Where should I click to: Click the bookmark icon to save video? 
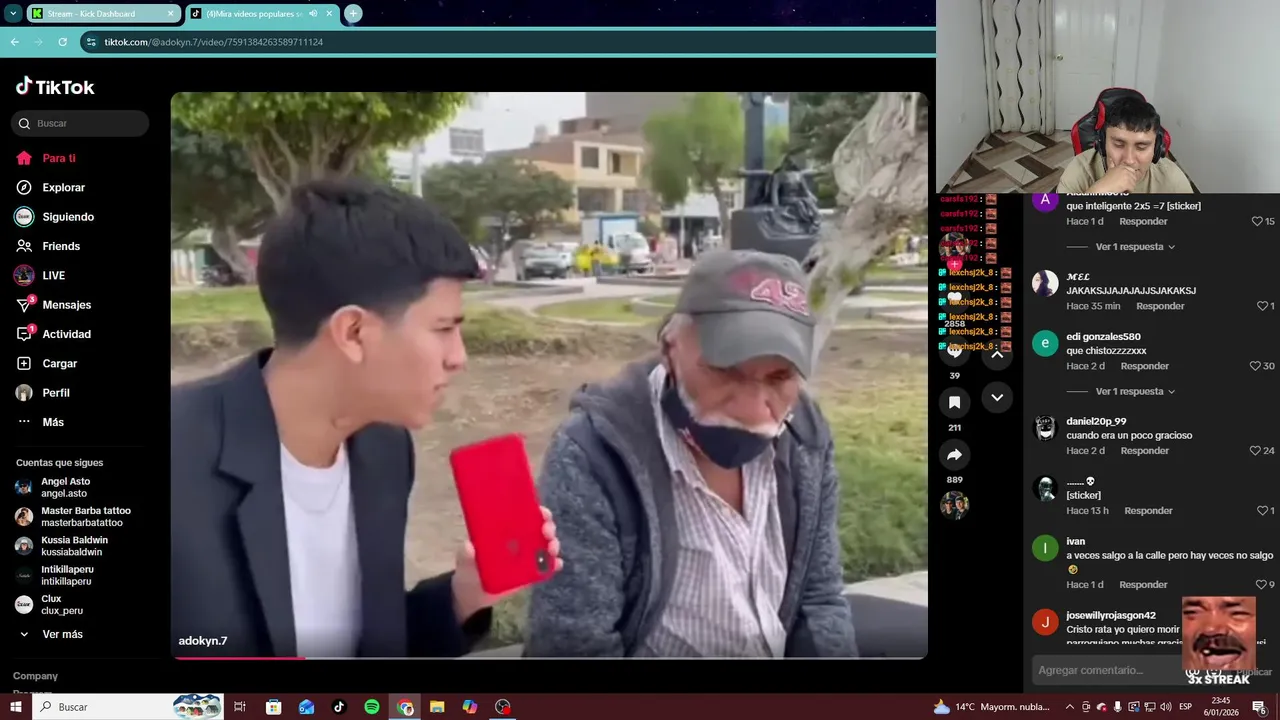pyautogui.click(x=954, y=402)
